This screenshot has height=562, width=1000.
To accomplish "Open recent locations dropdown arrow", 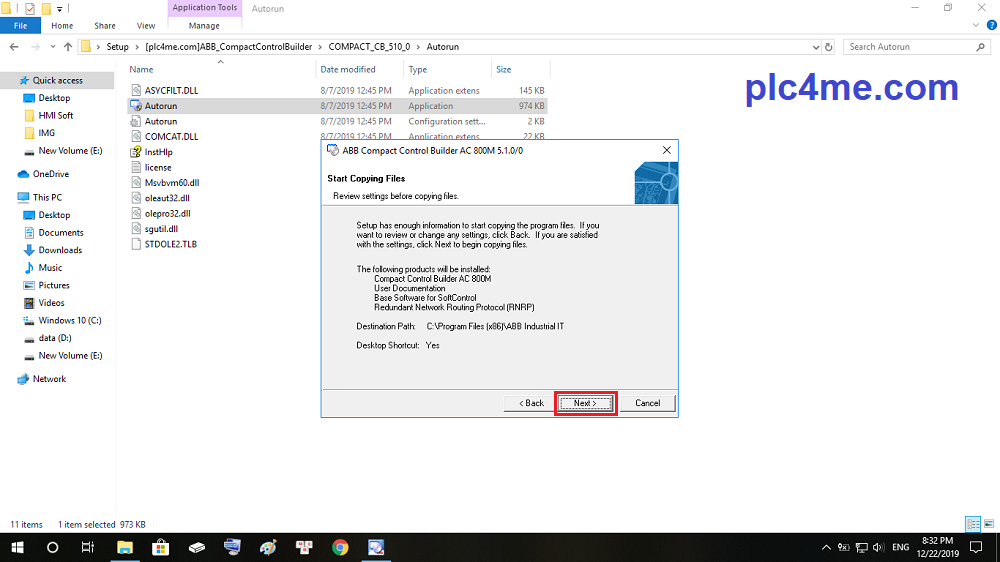I will [52, 47].
